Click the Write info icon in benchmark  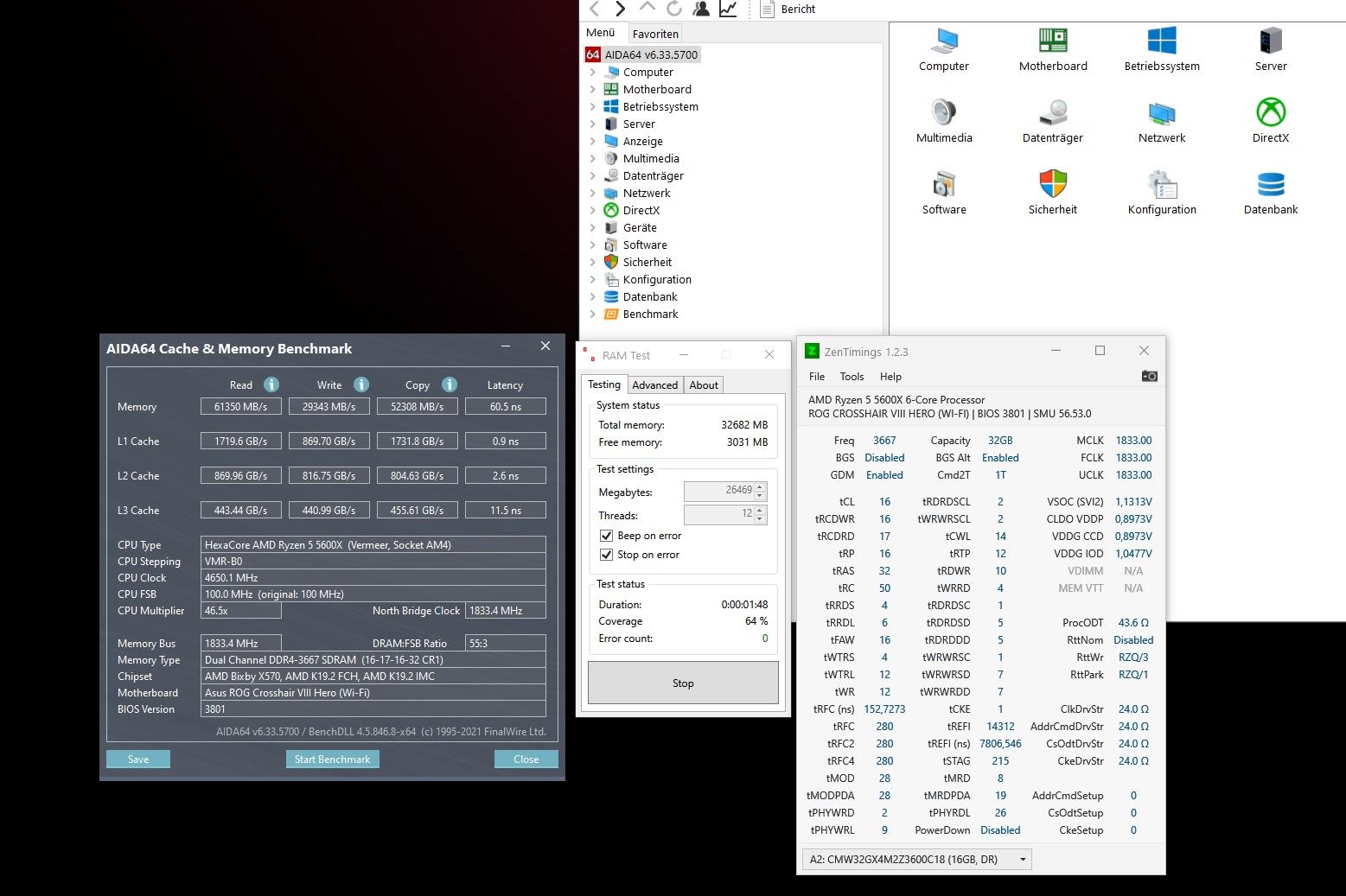point(360,384)
